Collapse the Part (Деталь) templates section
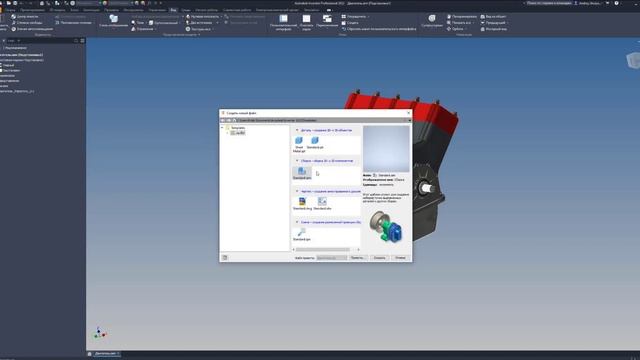 tap(297, 130)
